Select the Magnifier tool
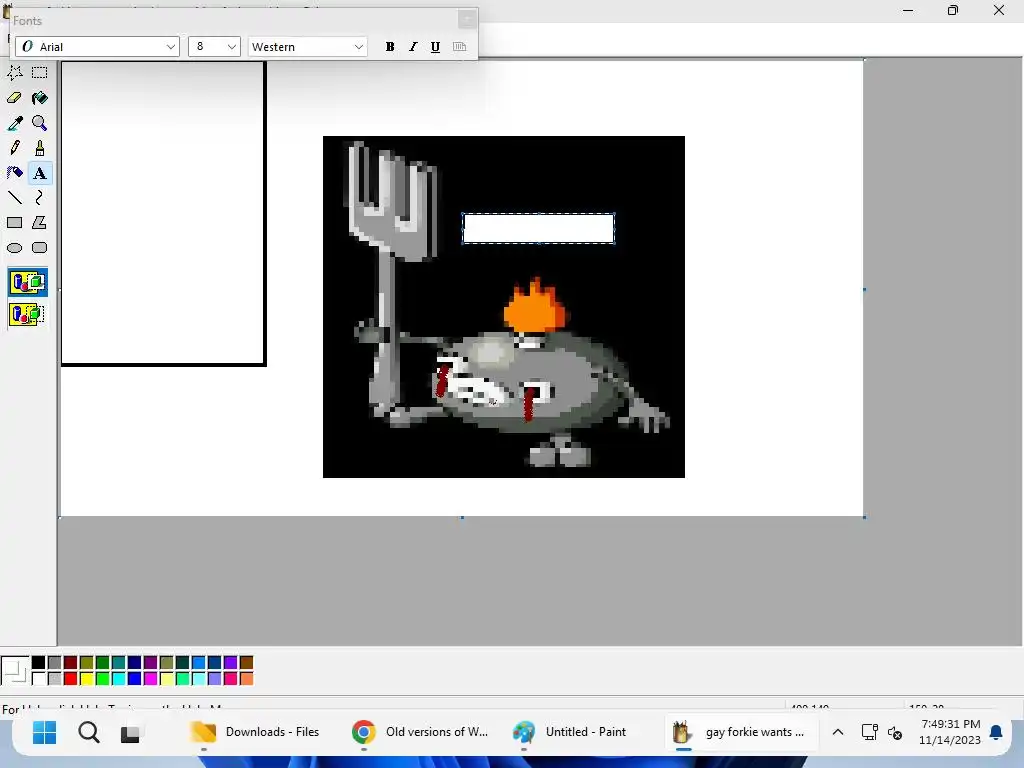 [40, 123]
